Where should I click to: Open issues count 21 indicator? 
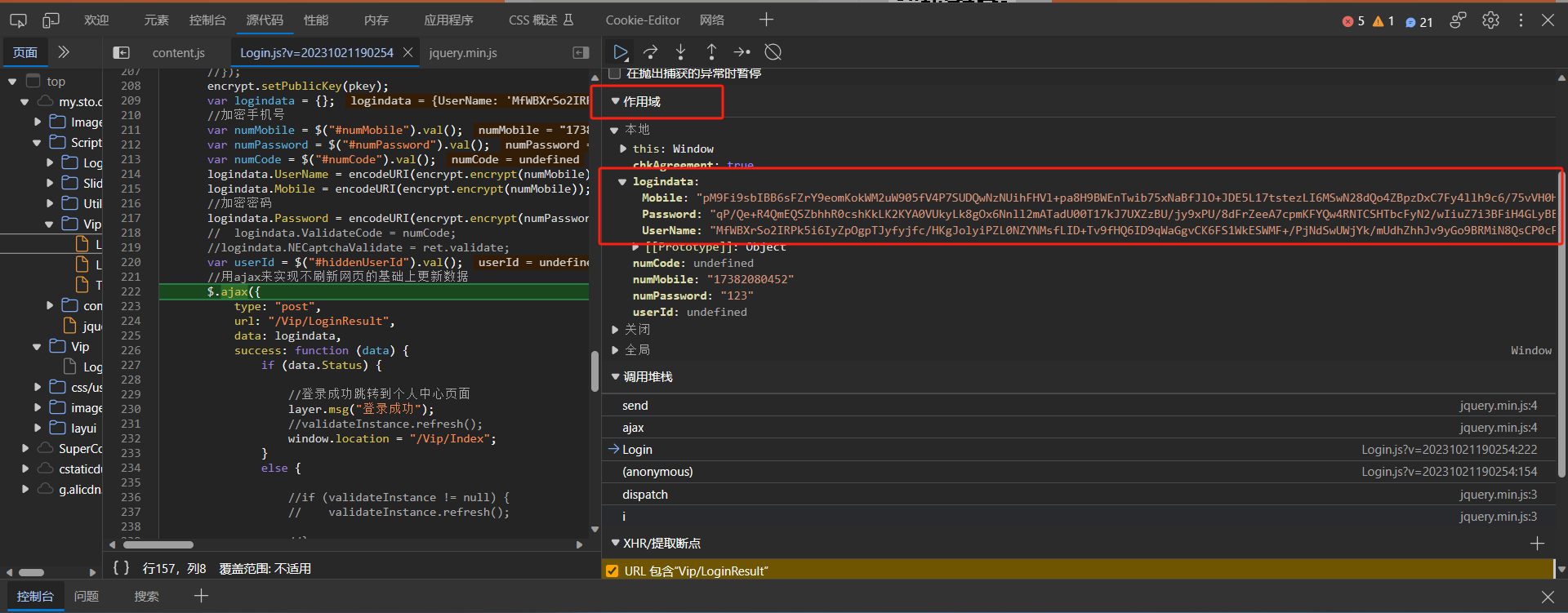point(1419,22)
